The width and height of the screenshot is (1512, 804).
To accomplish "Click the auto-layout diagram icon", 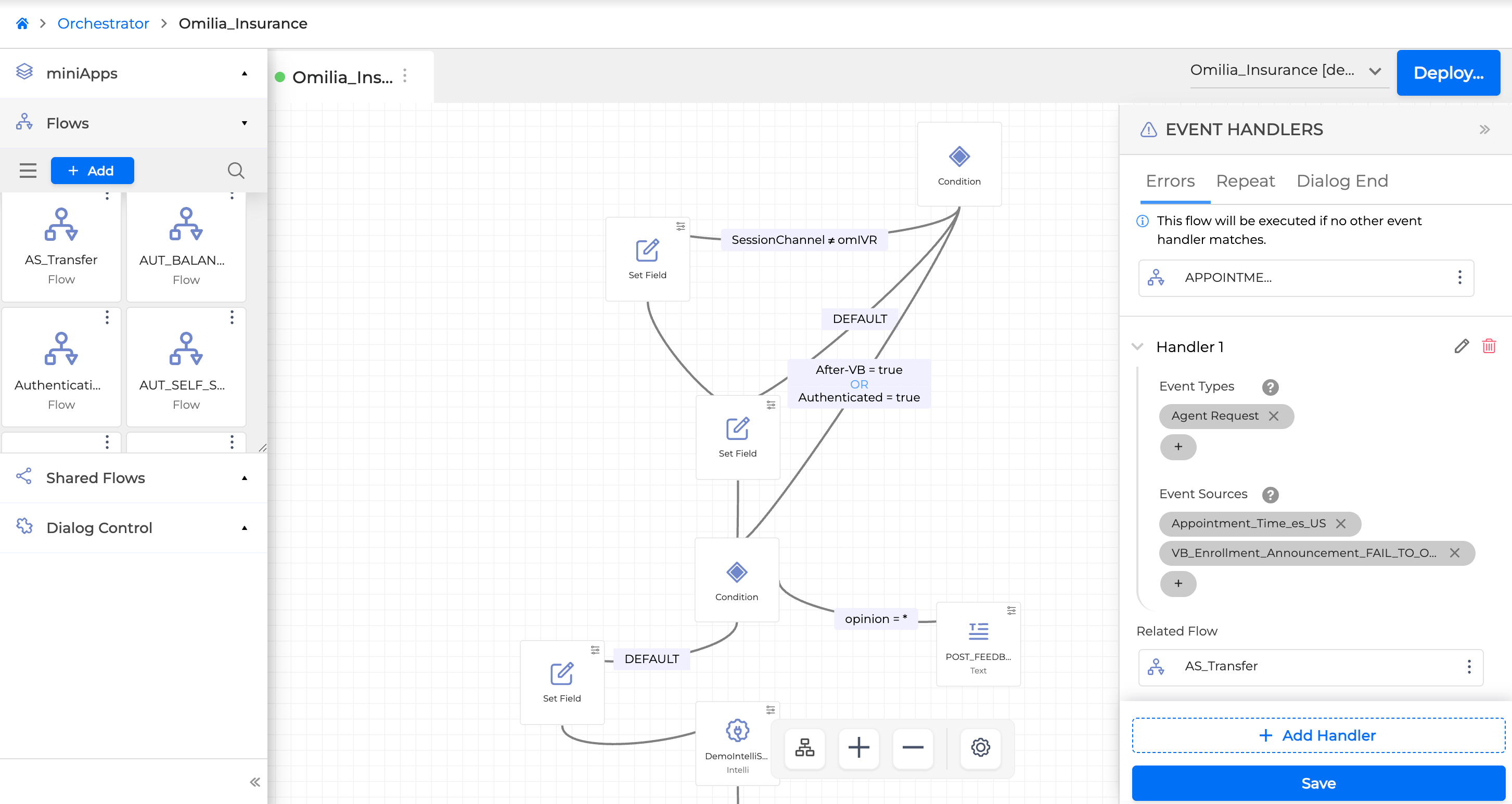I will 804,748.
